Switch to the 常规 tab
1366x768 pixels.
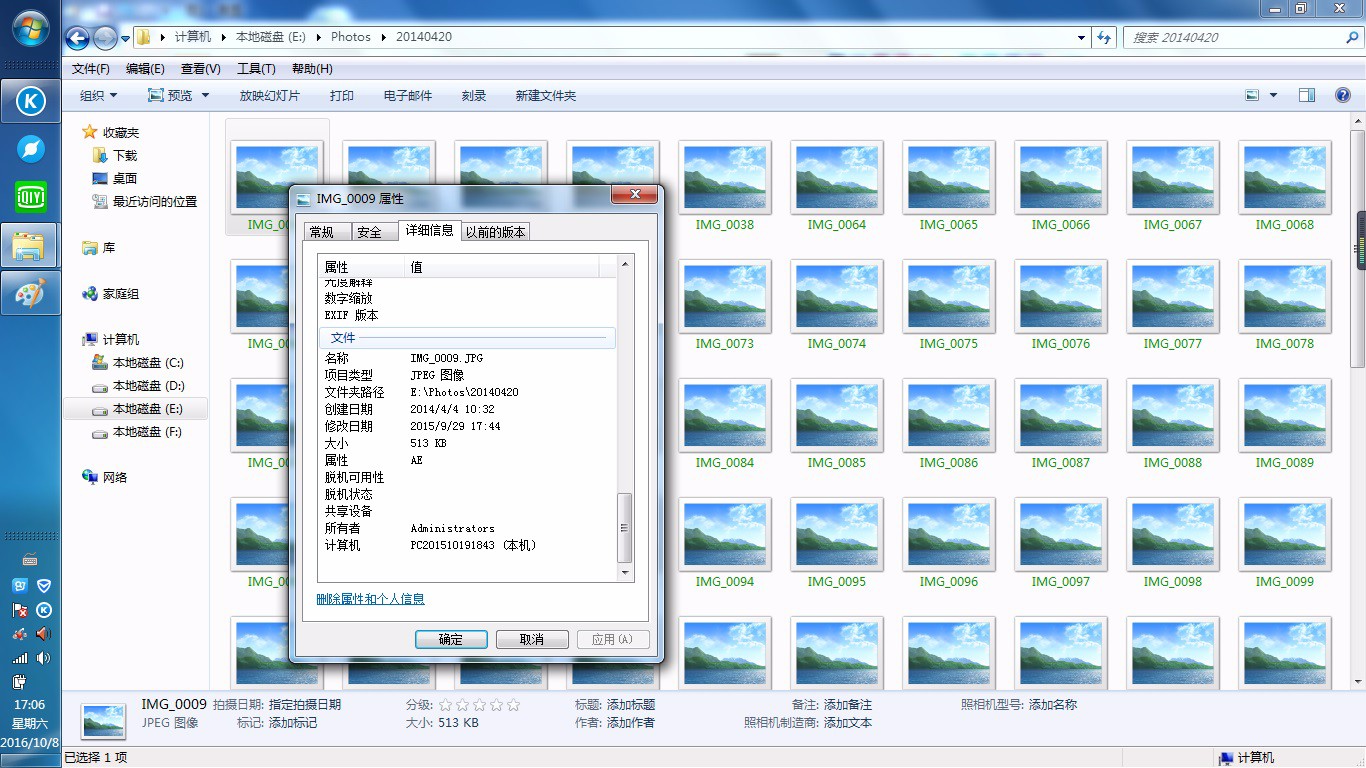click(326, 231)
